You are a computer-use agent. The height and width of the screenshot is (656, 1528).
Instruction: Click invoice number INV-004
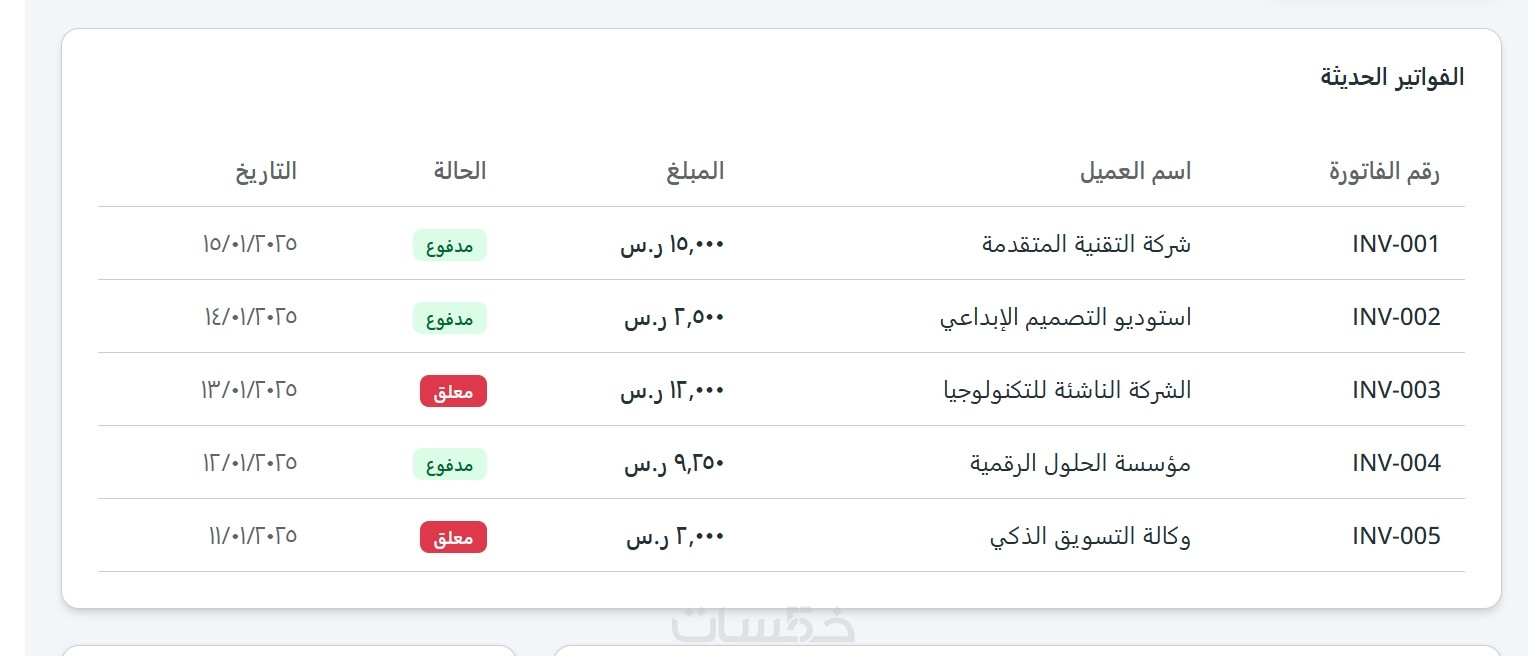click(x=1396, y=463)
